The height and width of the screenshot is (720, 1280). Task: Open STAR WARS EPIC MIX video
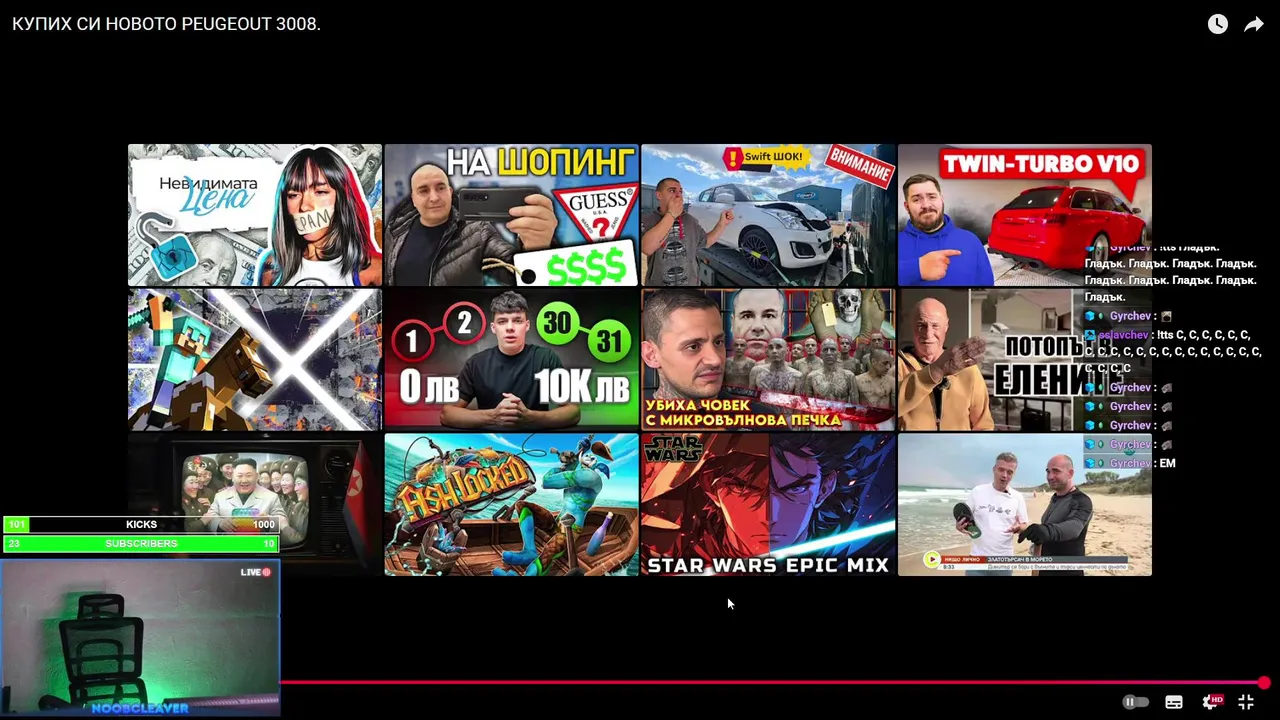(x=768, y=504)
